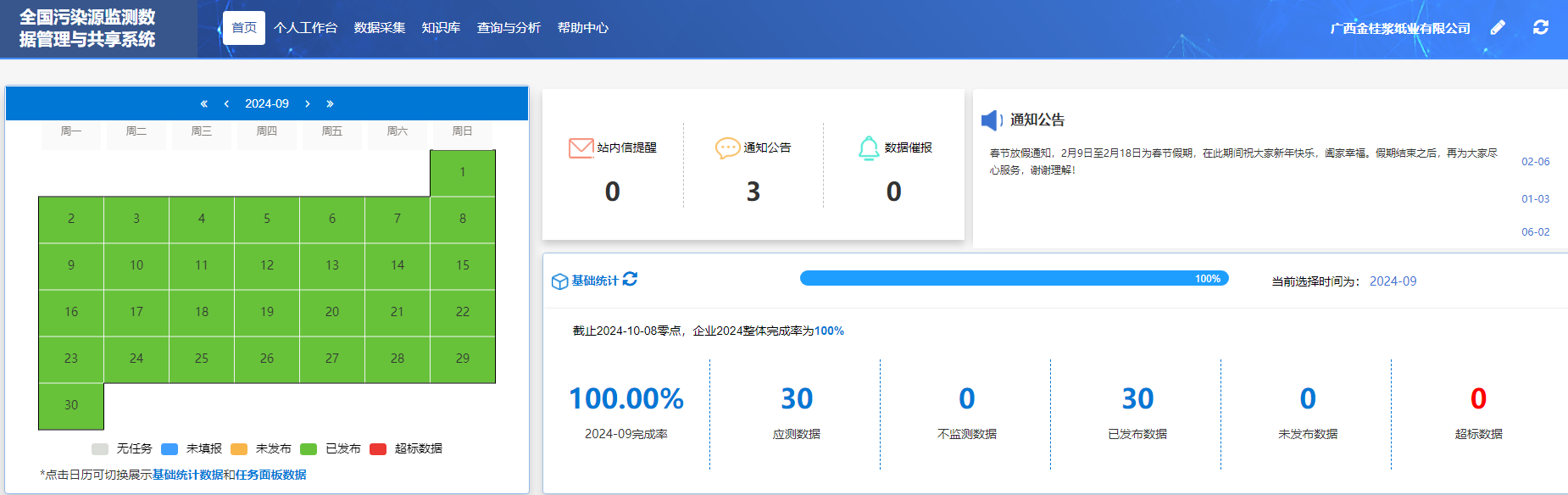Click the envelope site message reminder icon
The image size is (1568, 495).
[x=581, y=148]
